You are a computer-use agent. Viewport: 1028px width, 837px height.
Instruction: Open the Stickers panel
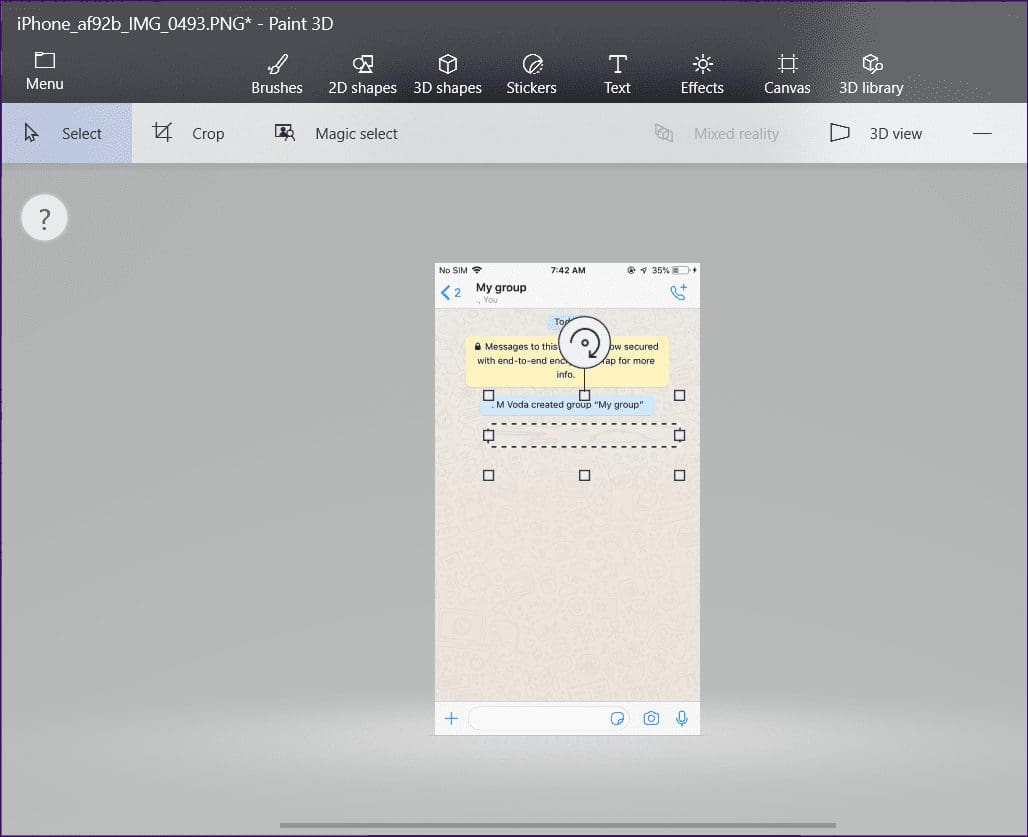[x=531, y=75]
